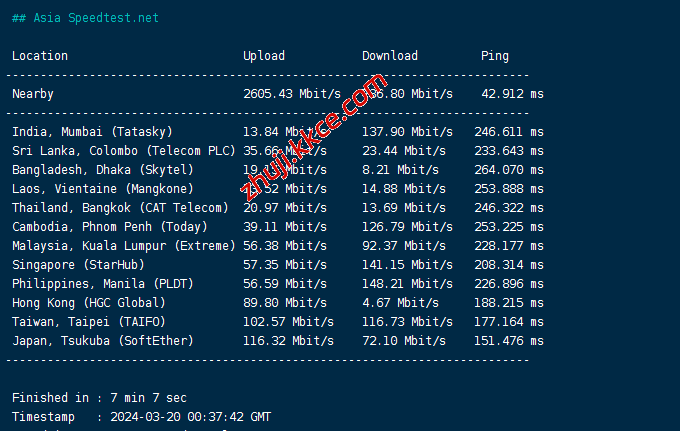Click the Finished in 7 min 7 sec line
Screen dimensions: 680x431
pos(99,398)
